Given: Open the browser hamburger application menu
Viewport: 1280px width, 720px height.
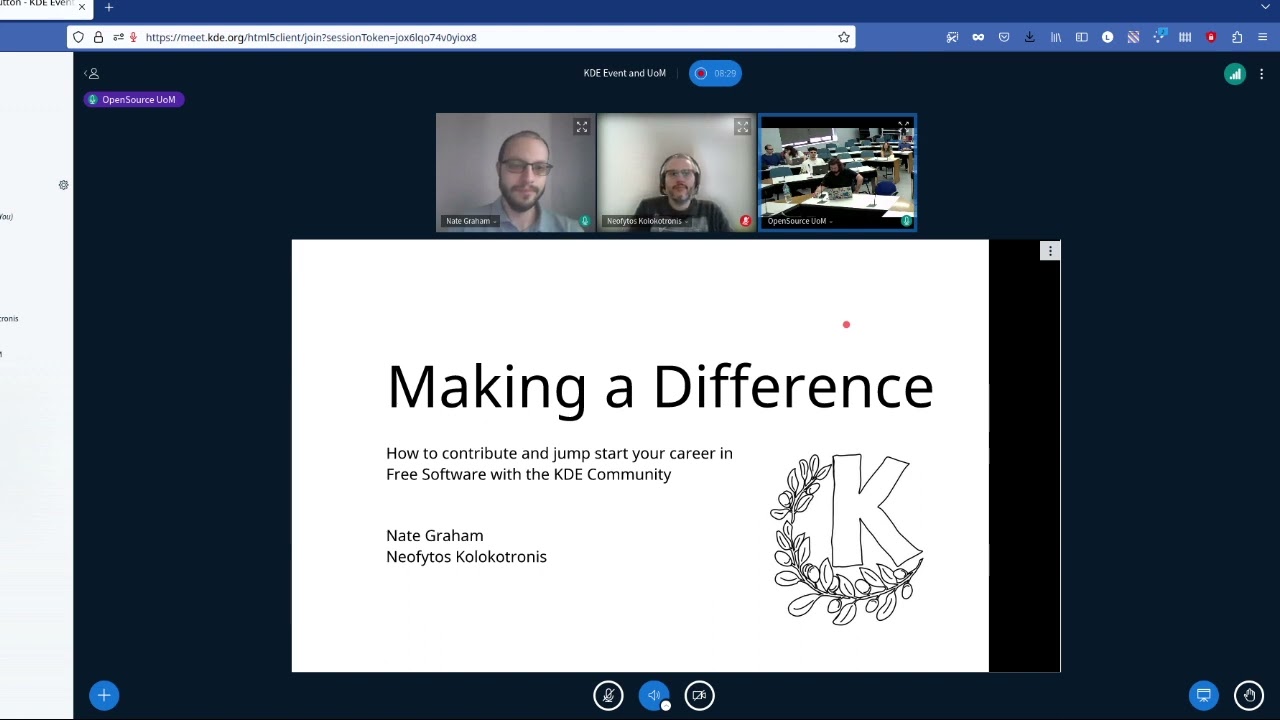Looking at the screenshot, I should pos(1262,37).
